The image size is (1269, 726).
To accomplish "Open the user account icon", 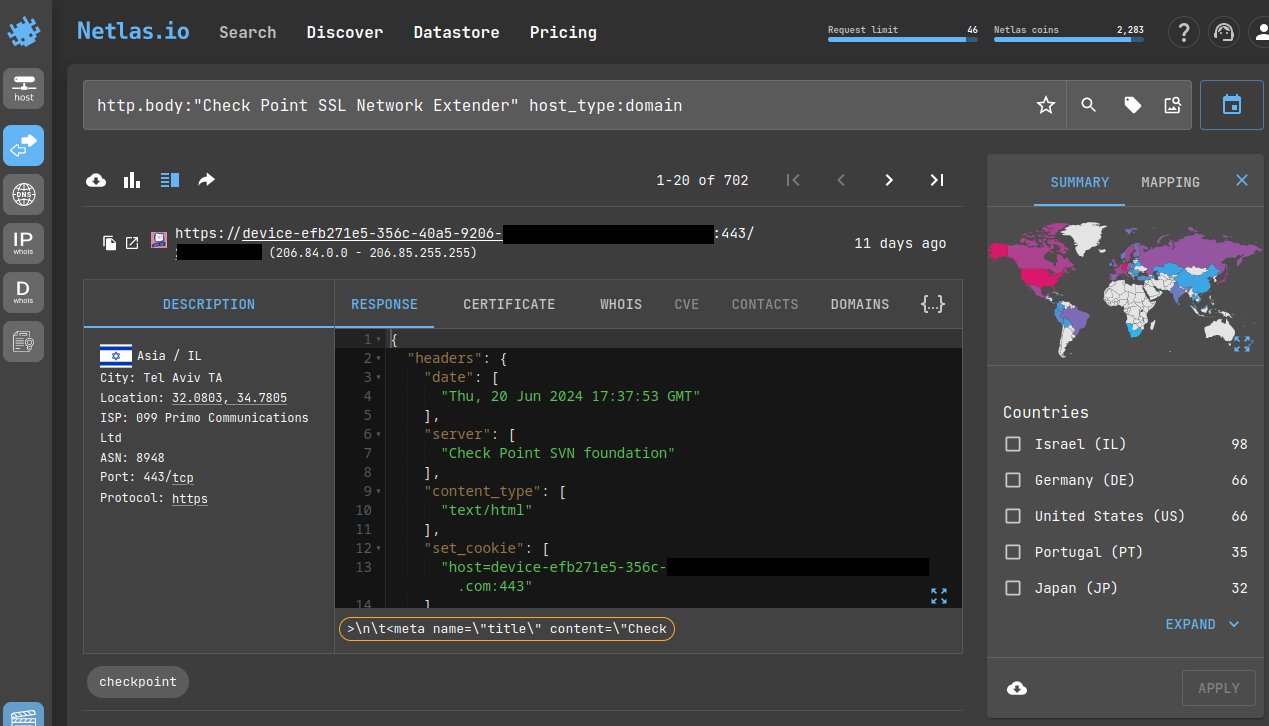I will tap(1260, 33).
